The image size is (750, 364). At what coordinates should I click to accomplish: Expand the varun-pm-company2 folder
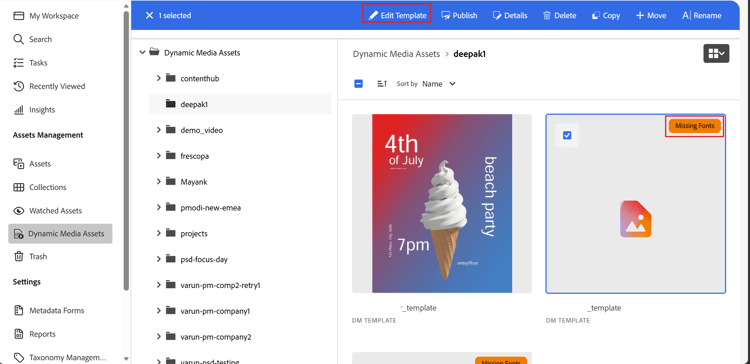[x=159, y=336]
